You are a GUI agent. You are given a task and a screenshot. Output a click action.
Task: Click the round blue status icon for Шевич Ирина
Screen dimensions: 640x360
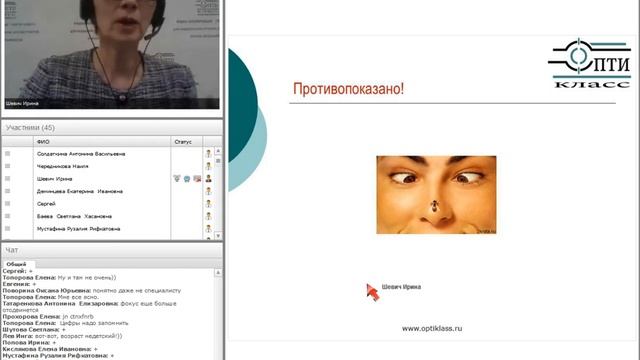tap(187, 179)
